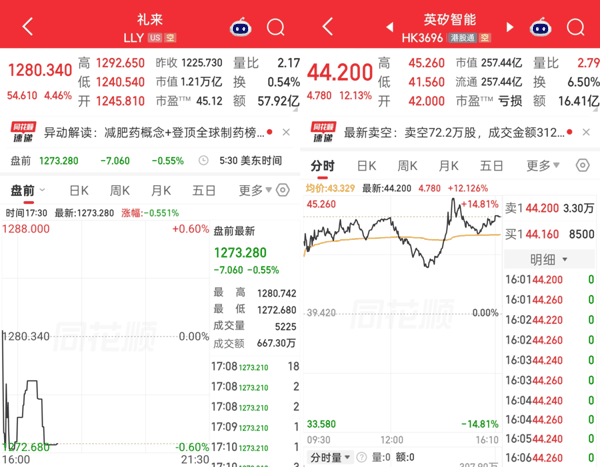Expand 更多 chart options on 英矽智能 page
Image resolution: width=600 pixels, height=467 pixels.
tap(543, 166)
